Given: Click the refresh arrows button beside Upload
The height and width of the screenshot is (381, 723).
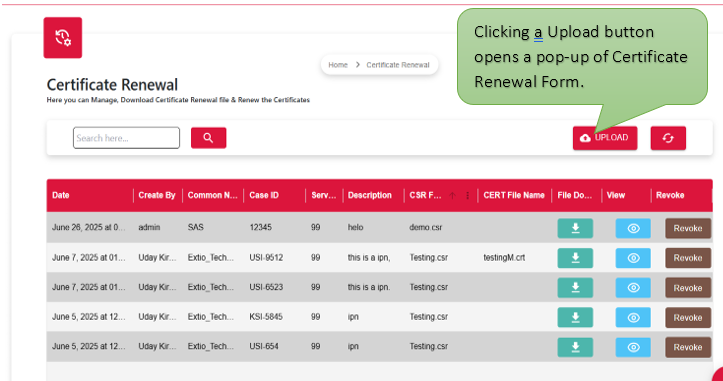Looking at the screenshot, I should [x=668, y=138].
